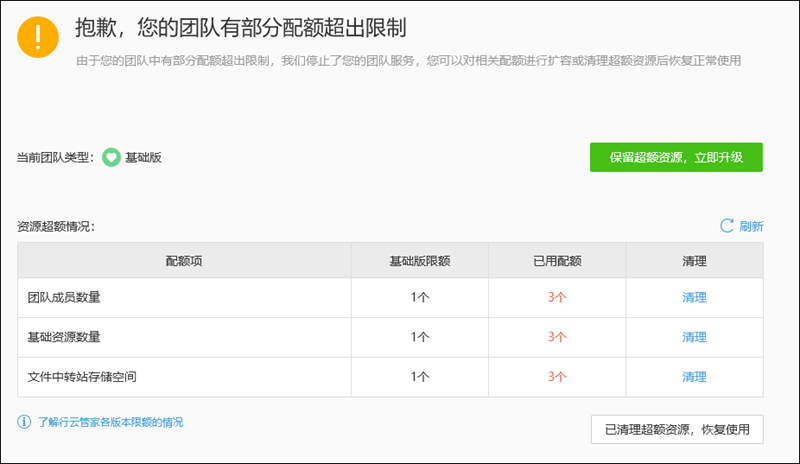Screen dimensions: 800x464
Task: Click the gray explanation text starting with 由于您的团队
Action: (408, 61)
